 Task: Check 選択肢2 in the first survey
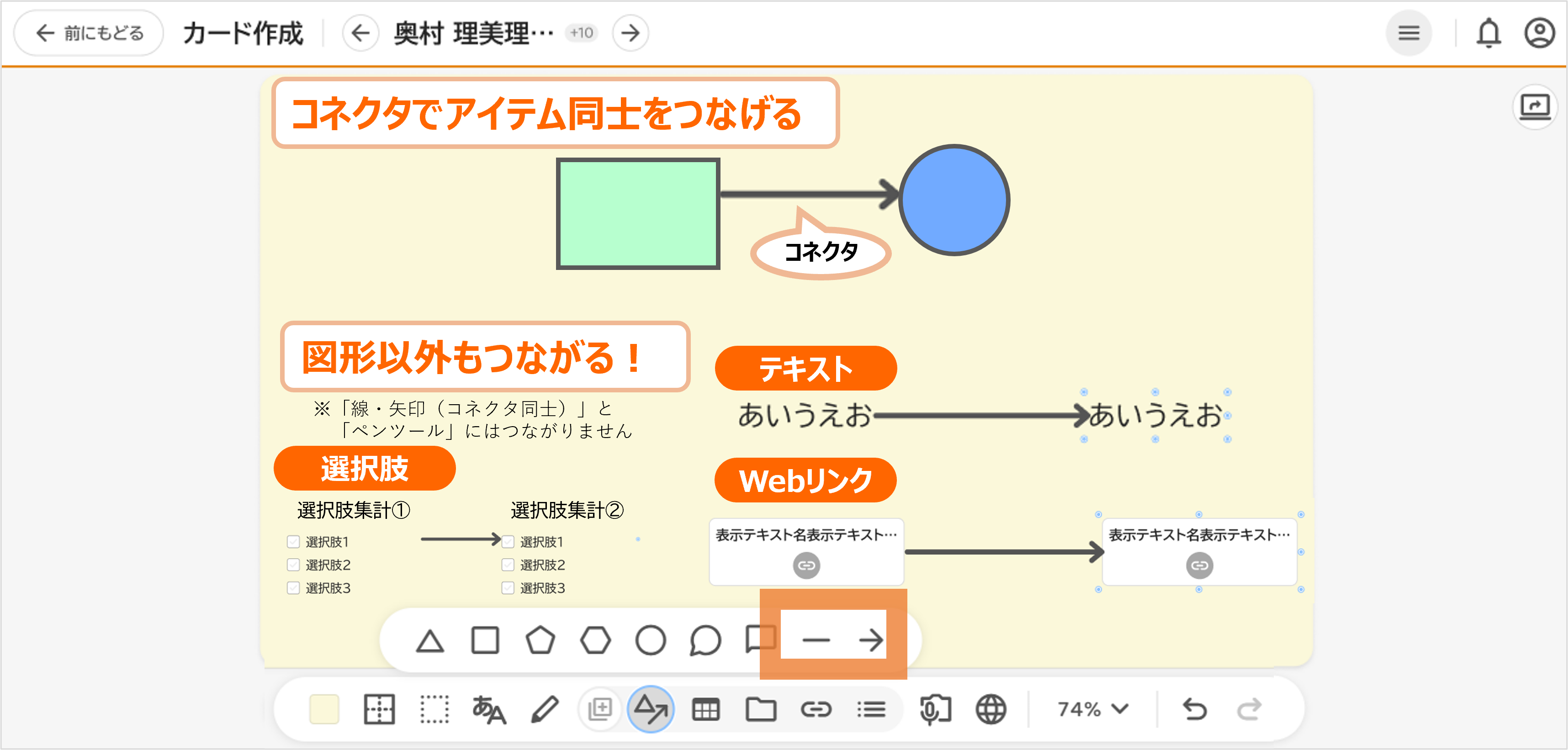click(x=293, y=565)
